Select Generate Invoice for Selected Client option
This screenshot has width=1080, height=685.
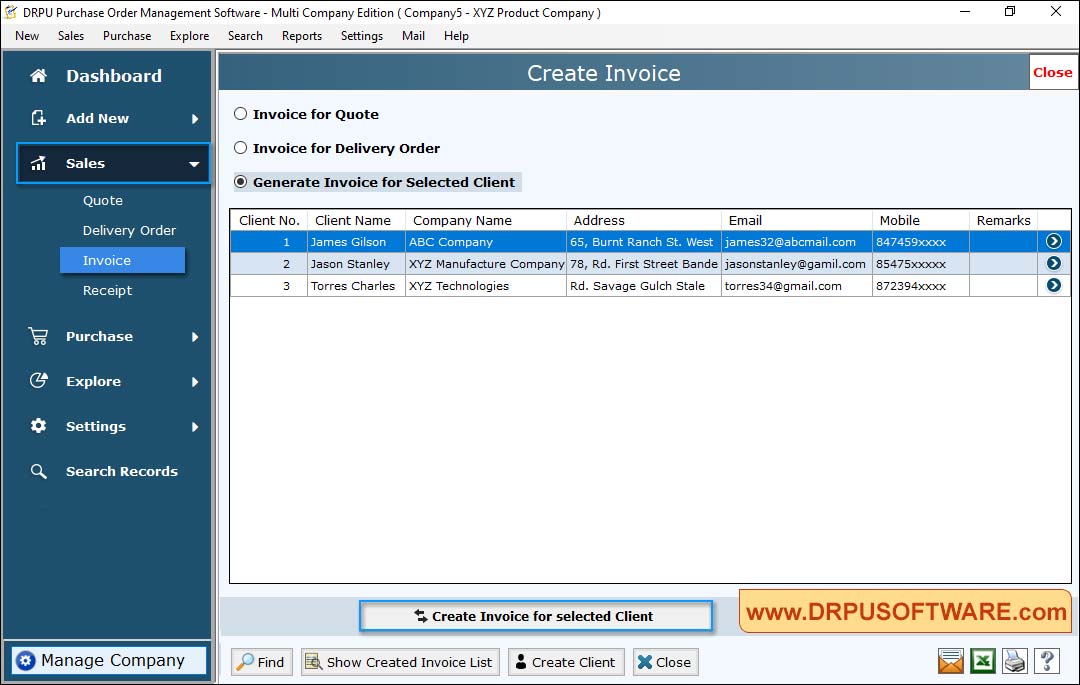point(240,182)
